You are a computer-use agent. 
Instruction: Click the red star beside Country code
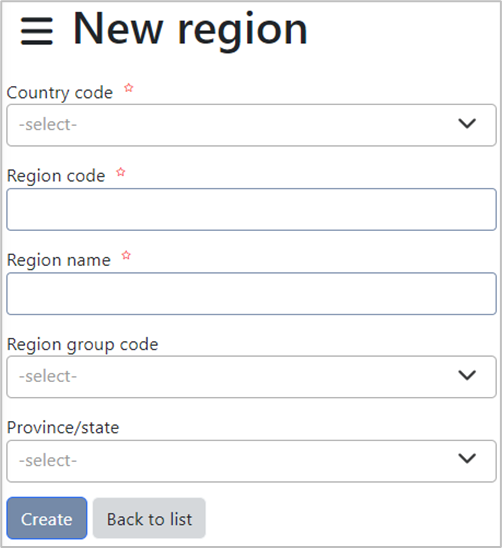click(x=129, y=87)
